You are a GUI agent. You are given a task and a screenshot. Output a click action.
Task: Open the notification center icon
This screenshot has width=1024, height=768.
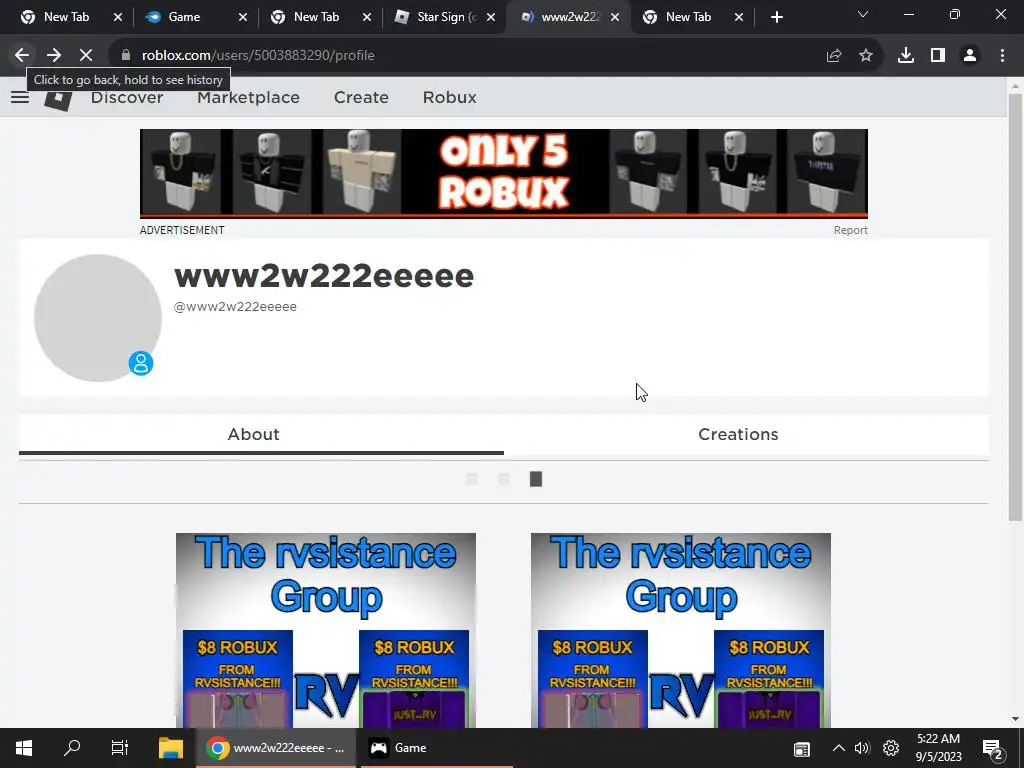click(993, 749)
